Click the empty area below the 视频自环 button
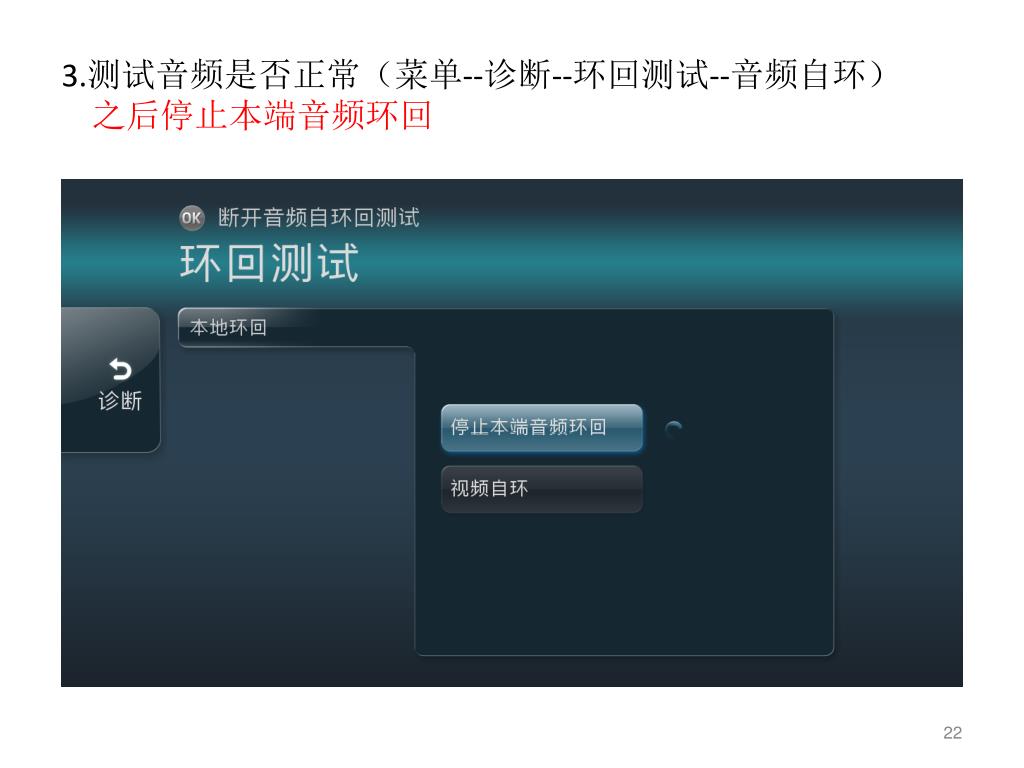Image resolution: width=1024 pixels, height=768 pixels. pyautogui.click(x=624, y=581)
